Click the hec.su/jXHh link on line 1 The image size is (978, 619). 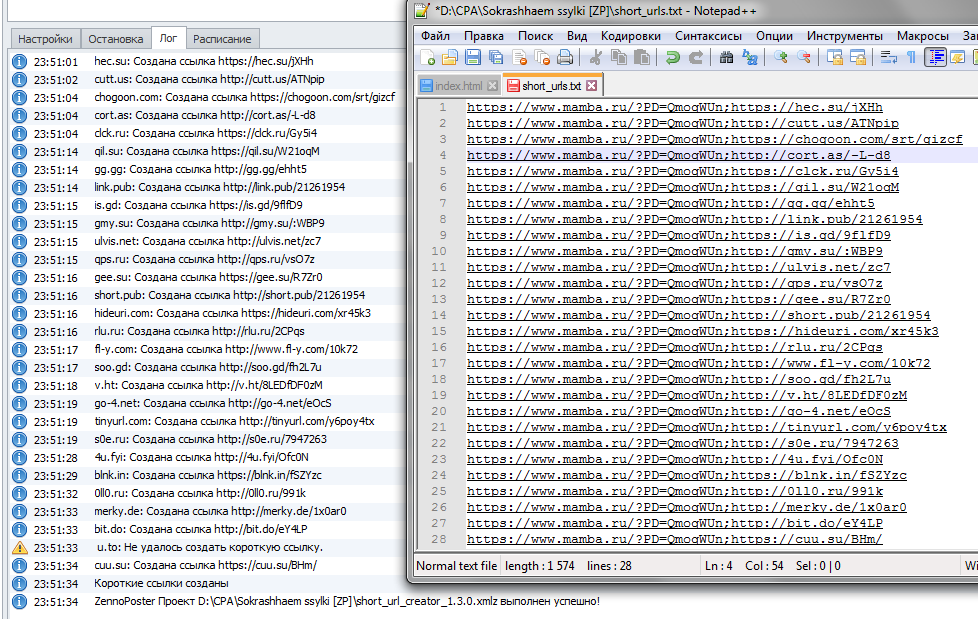coord(807,107)
